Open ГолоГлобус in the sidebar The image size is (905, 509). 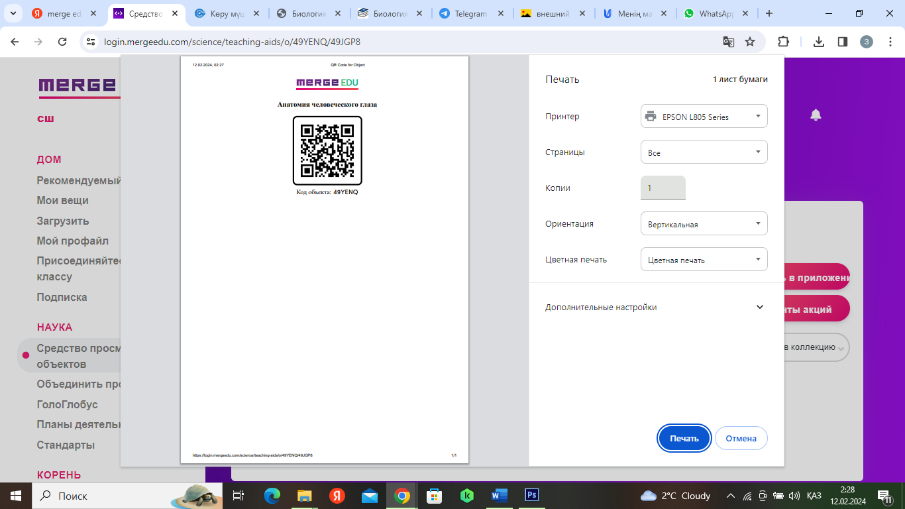click(x=67, y=405)
